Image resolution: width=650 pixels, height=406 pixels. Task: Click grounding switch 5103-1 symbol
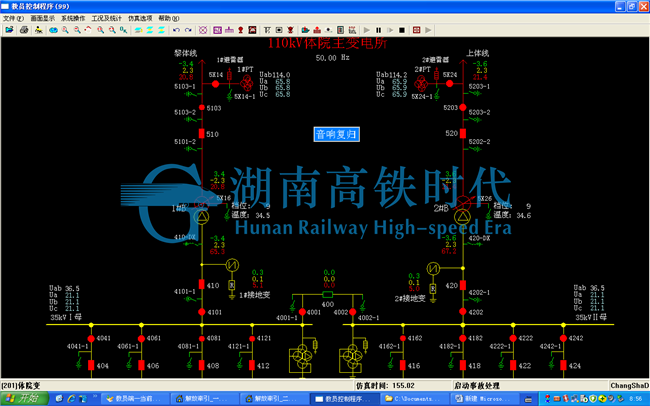(190, 95)
